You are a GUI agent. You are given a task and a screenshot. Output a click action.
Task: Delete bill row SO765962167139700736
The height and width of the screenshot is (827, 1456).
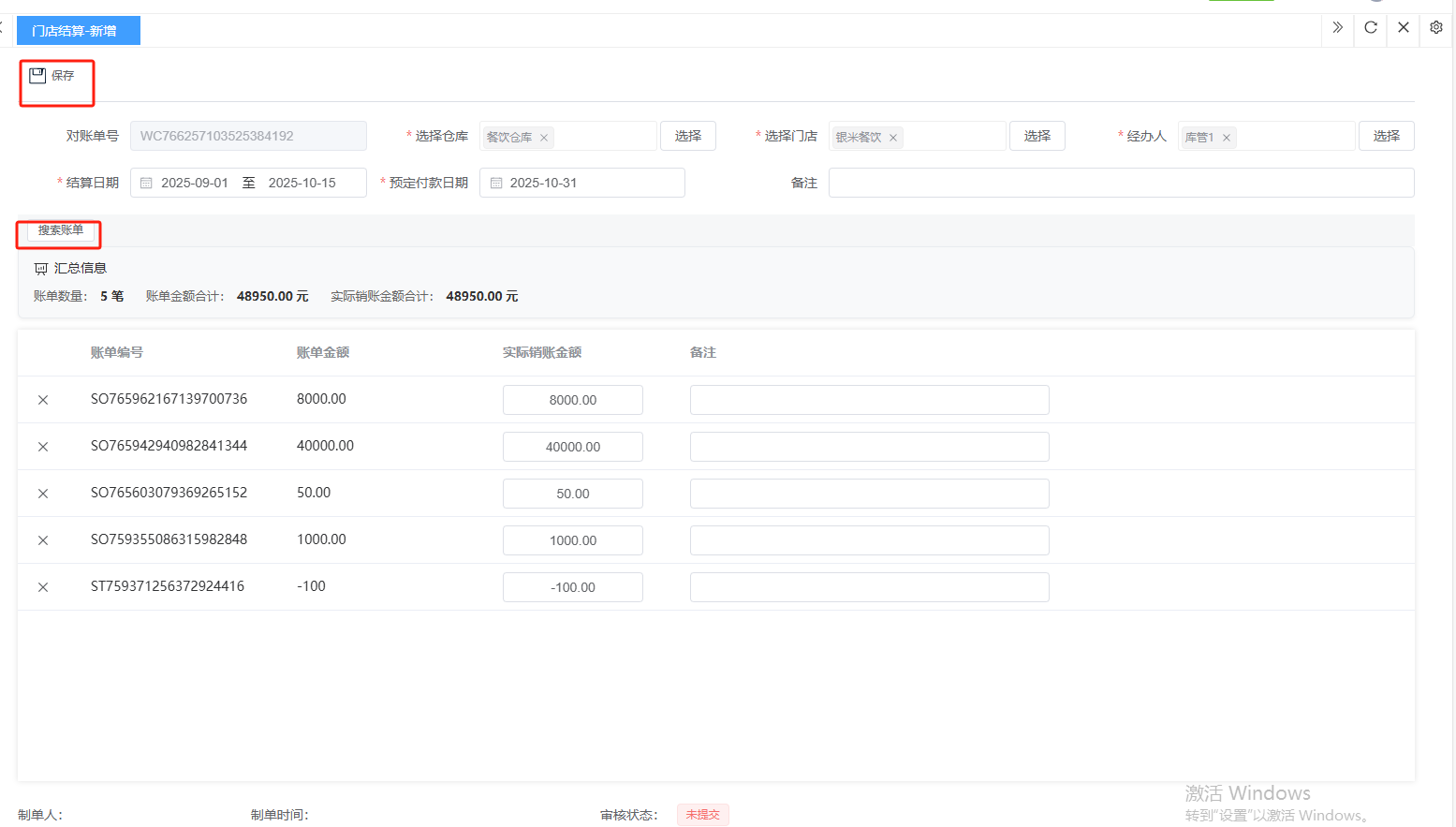tap(43, 400)
